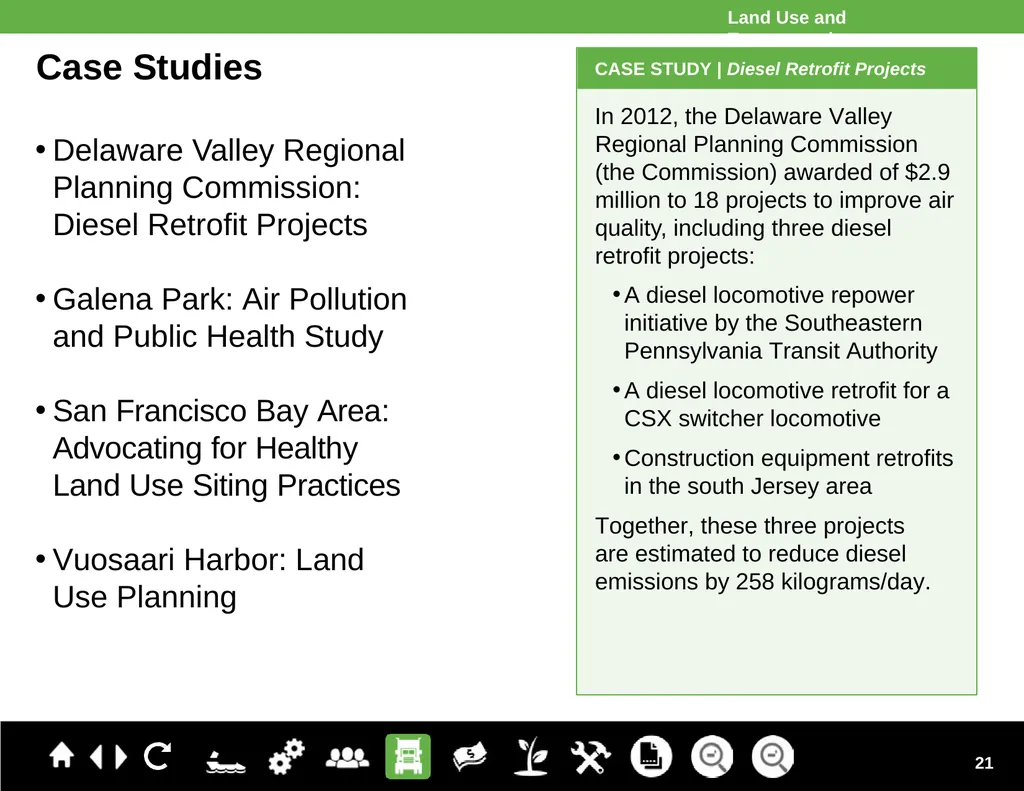This screenshot has height=791, width=1024.
Task: Select the highlighted green truck icon
Action: [408, 756]
